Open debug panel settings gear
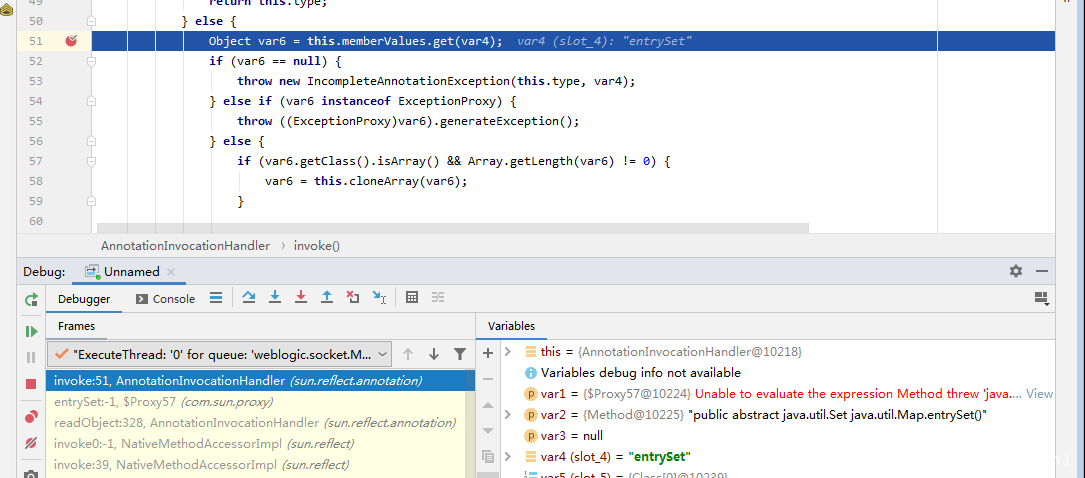 pyautogui.click(x=1016, y=271)
